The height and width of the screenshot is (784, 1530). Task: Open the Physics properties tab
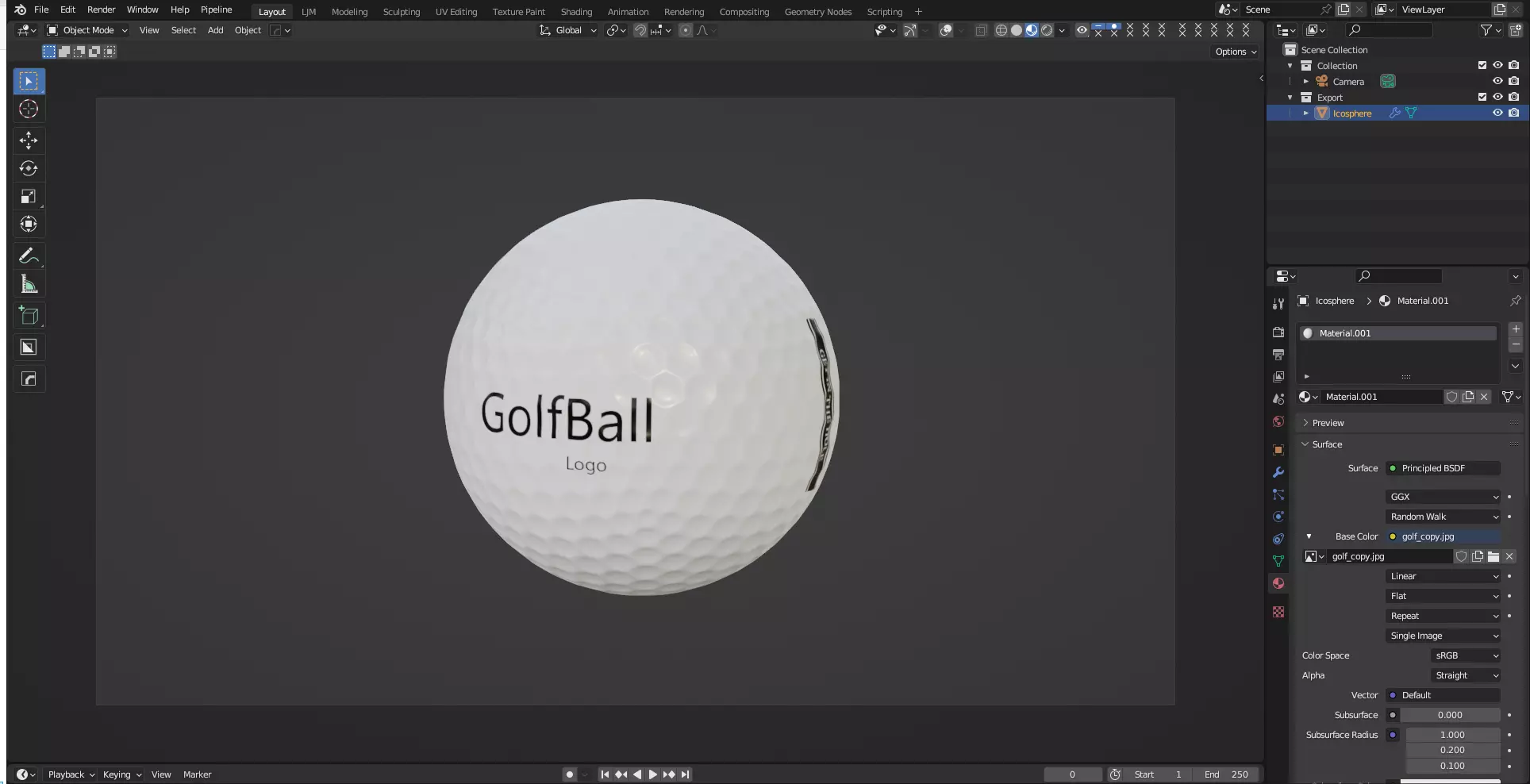(x=1278, y=517)
